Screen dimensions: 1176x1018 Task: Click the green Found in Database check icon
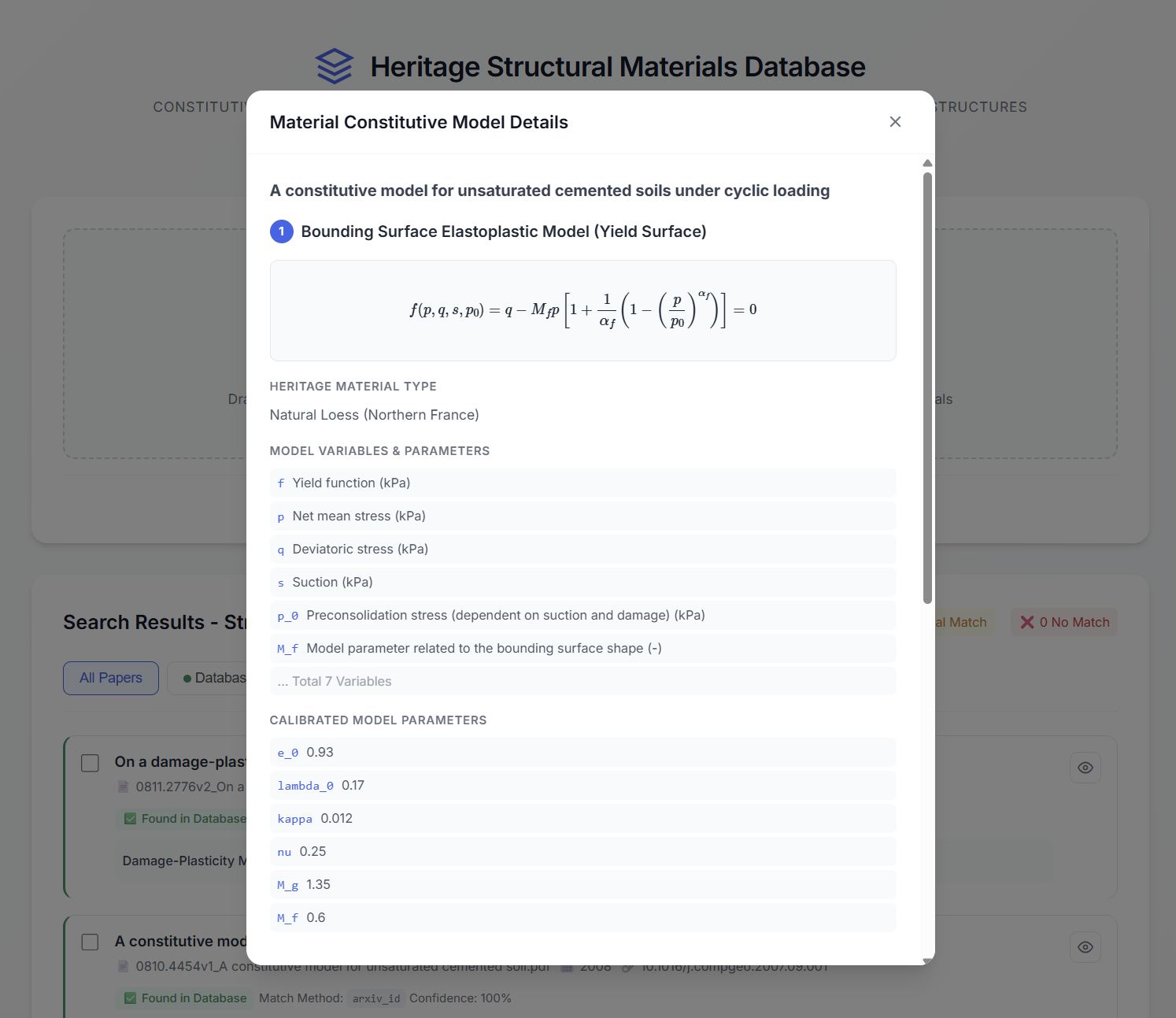tap(131, 819)
